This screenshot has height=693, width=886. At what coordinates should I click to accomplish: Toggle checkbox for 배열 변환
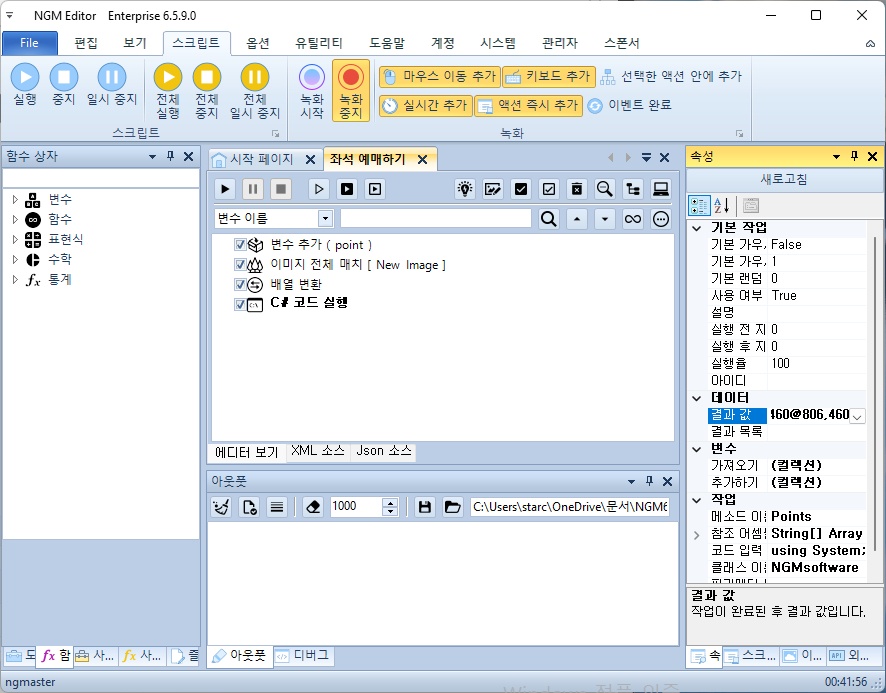[x=240, y=284]
